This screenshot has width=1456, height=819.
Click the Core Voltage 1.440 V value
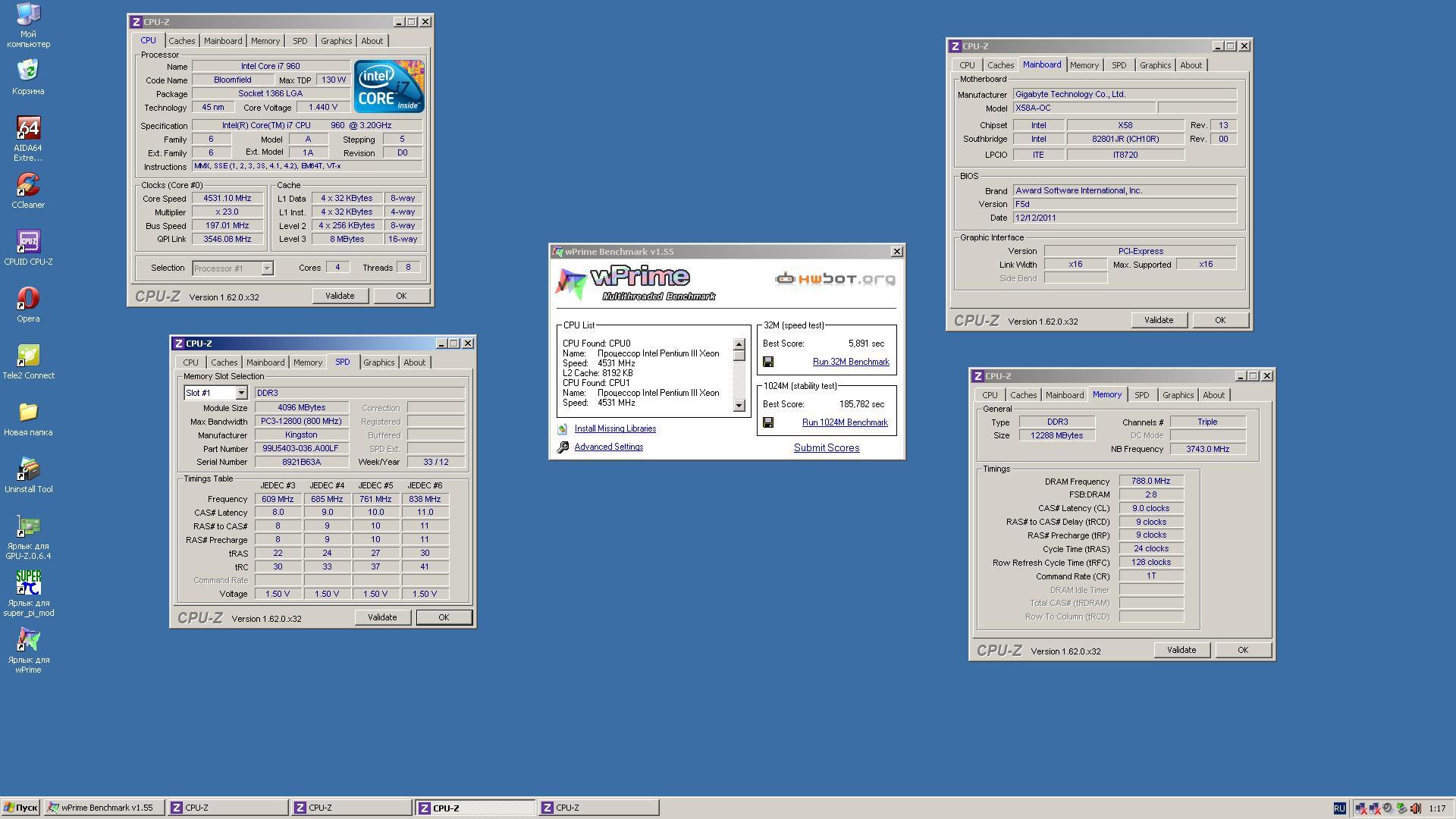(323, 108)
